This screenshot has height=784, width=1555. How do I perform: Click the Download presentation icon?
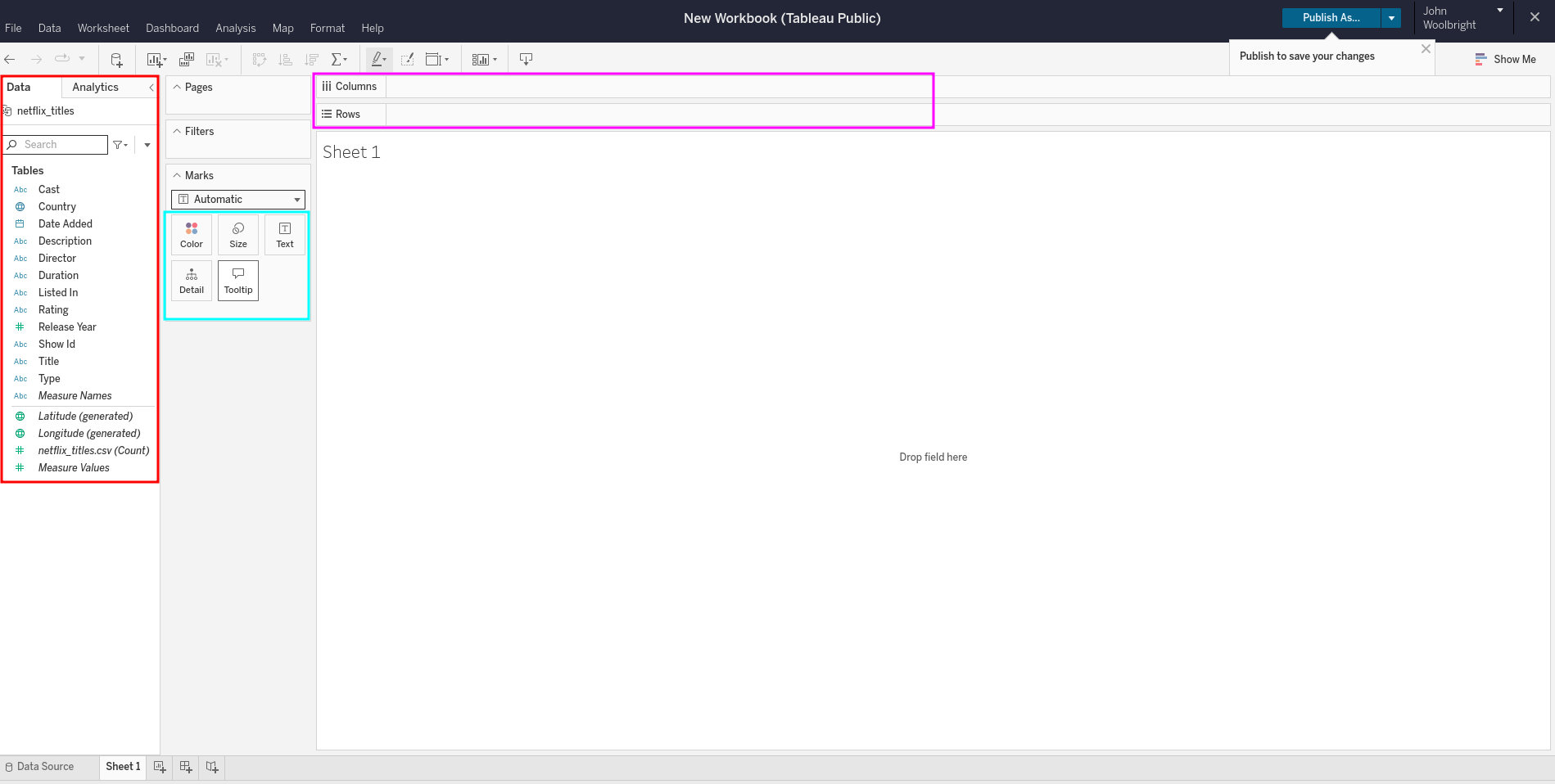coord(527,59)
